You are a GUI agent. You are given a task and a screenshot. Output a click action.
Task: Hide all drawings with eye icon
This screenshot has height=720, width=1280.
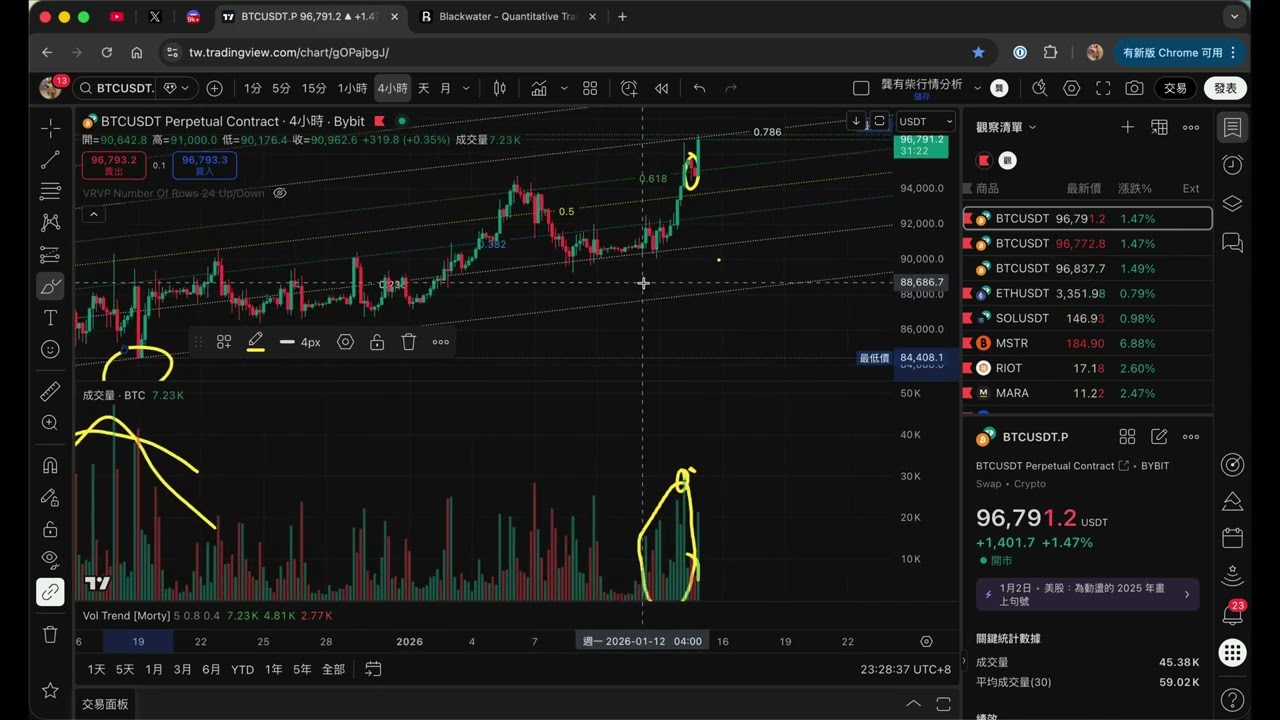(50, 560)
